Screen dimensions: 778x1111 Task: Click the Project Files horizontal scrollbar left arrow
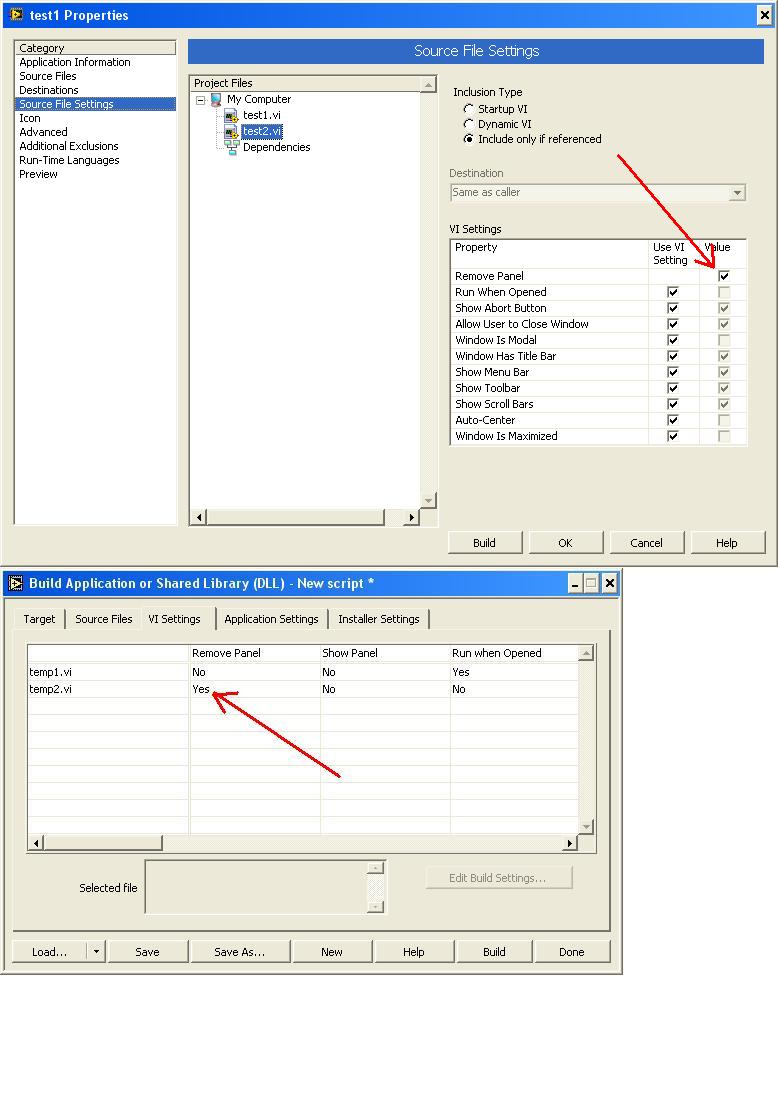[x=199, y=518]
